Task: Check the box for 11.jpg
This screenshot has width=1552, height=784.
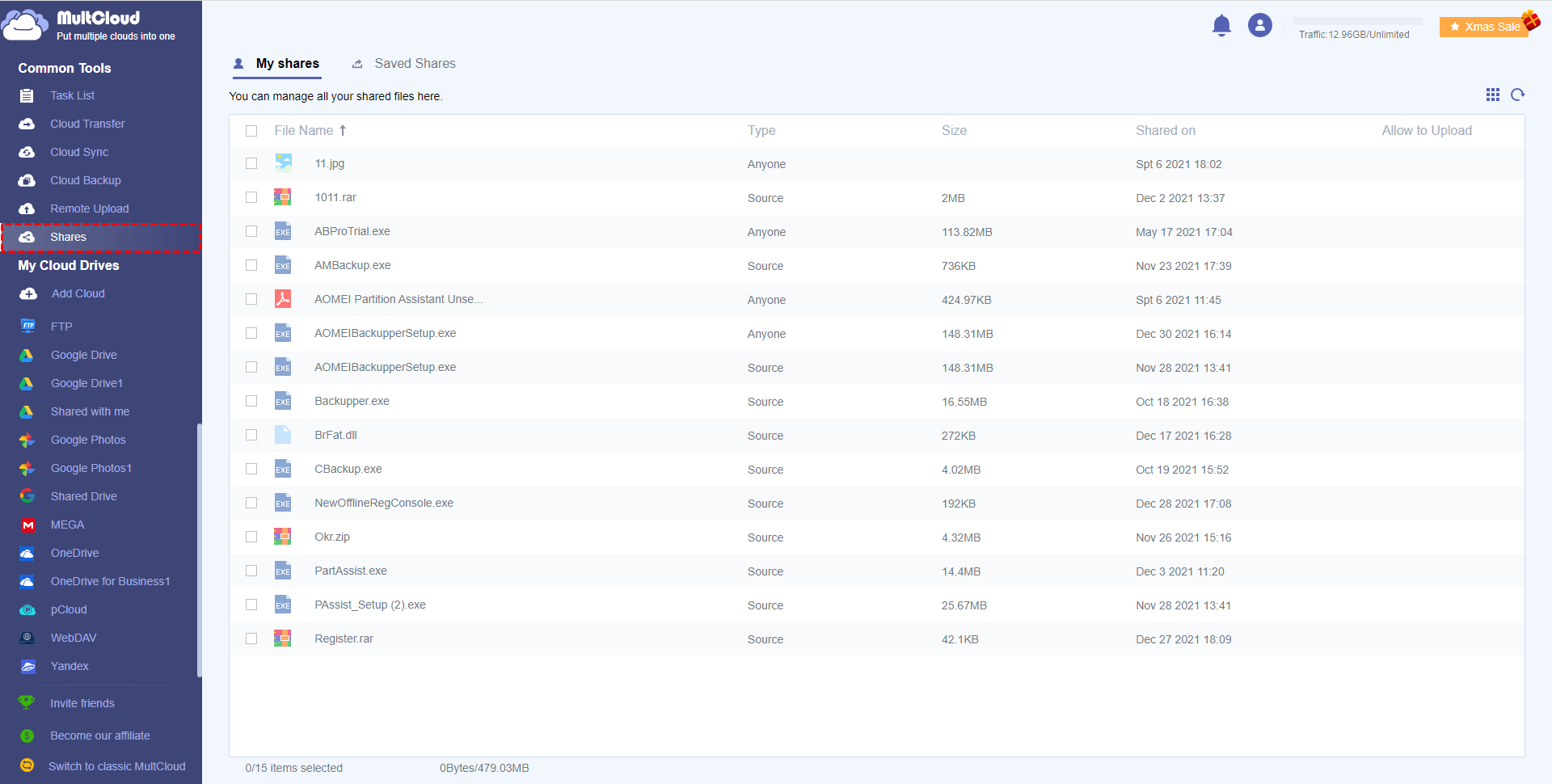Action: (251, 163)
